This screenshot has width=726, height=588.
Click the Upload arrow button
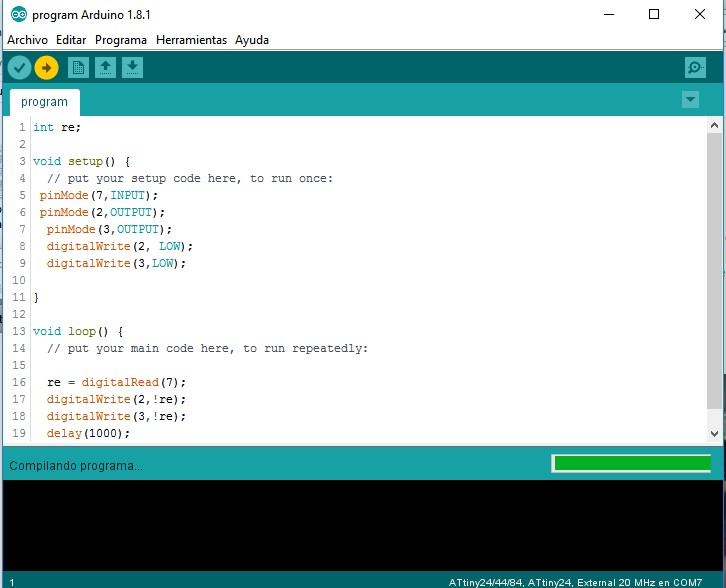[46, 68]
